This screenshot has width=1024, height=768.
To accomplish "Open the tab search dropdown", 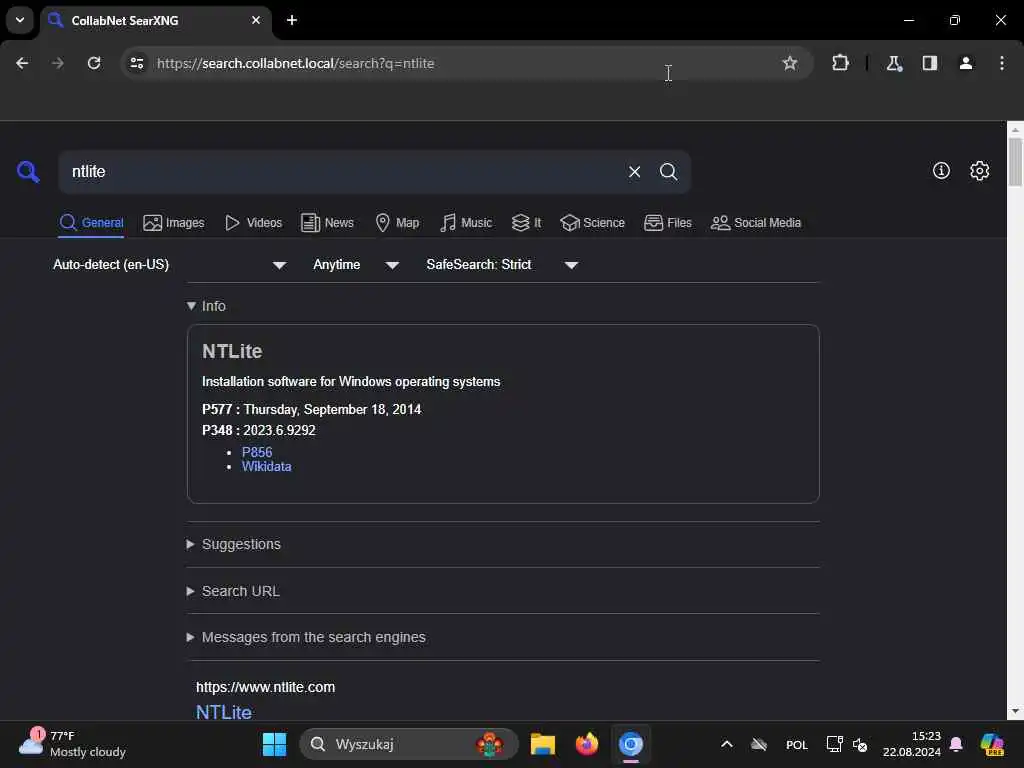I will coord(20,20).
